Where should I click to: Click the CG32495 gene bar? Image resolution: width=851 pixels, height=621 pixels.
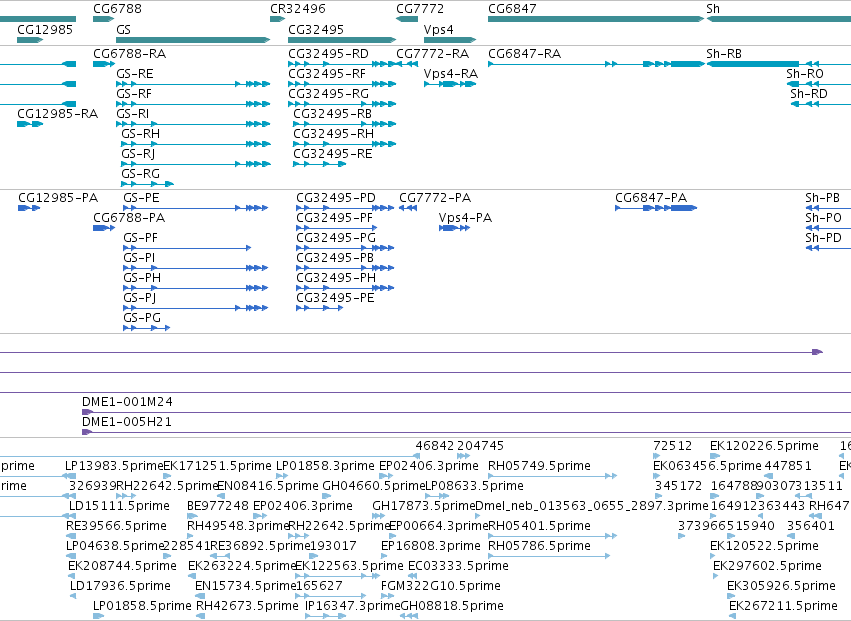tap(342, 40)
